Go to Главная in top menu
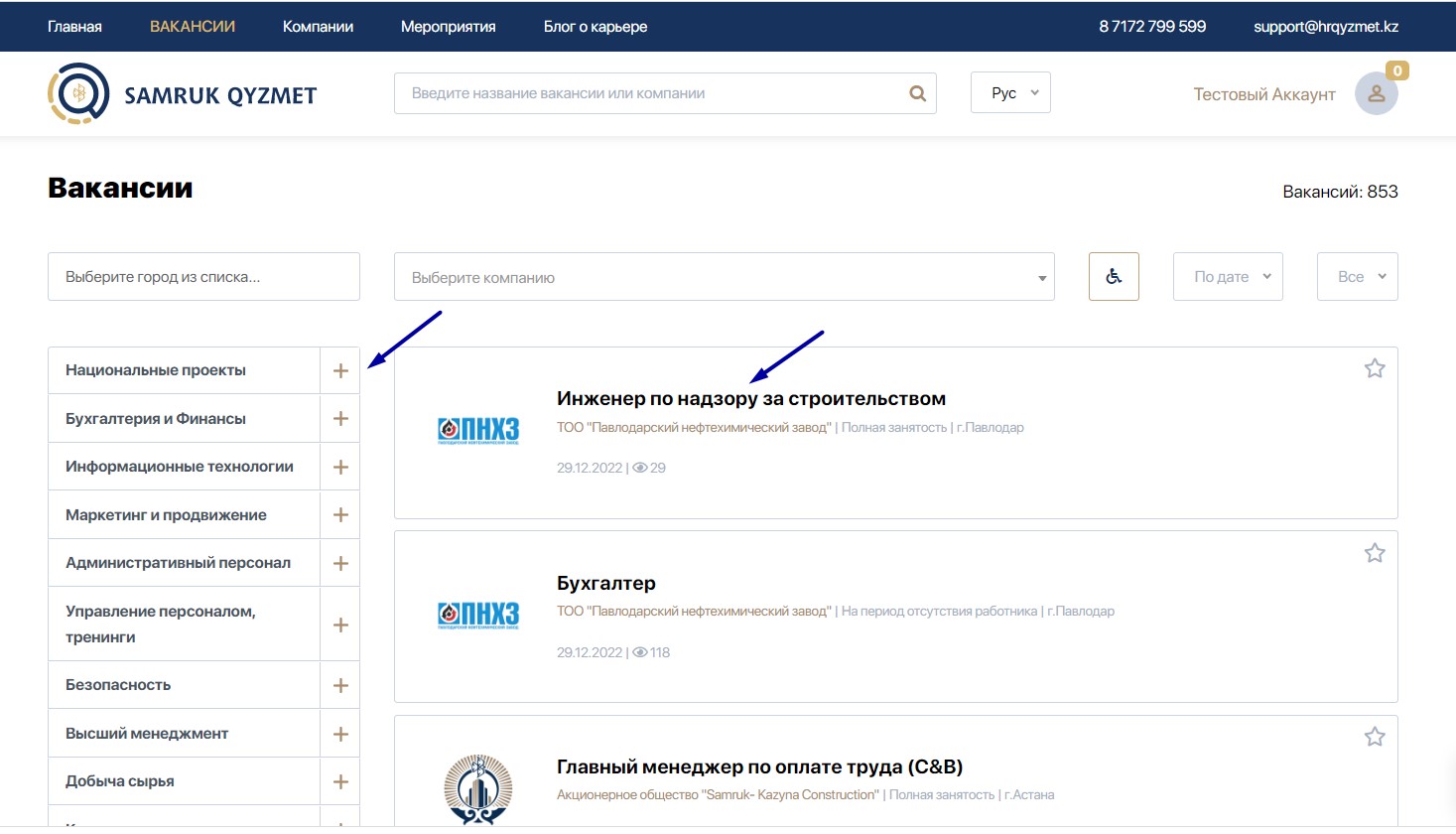This screenshot has width=1456, height=834. [x=74, y=27]
